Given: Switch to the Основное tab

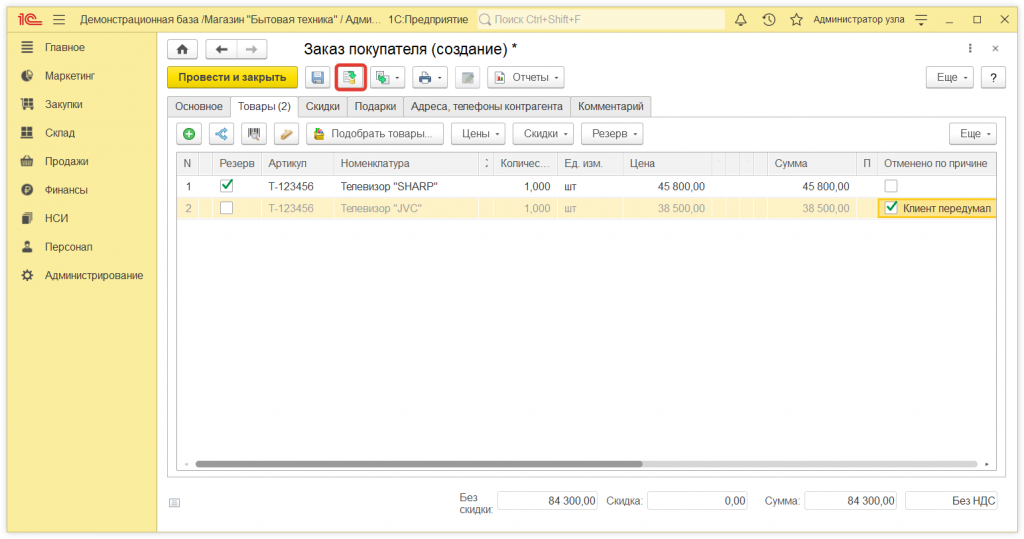Looking at the screenshot, I should [x=198, y=106].
